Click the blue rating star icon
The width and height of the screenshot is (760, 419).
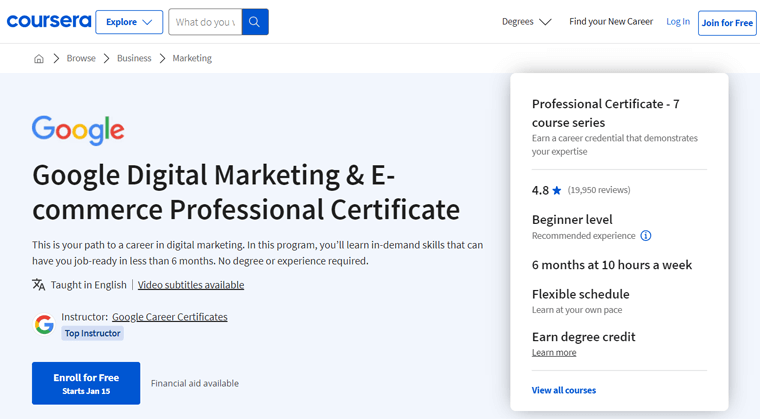556,190
